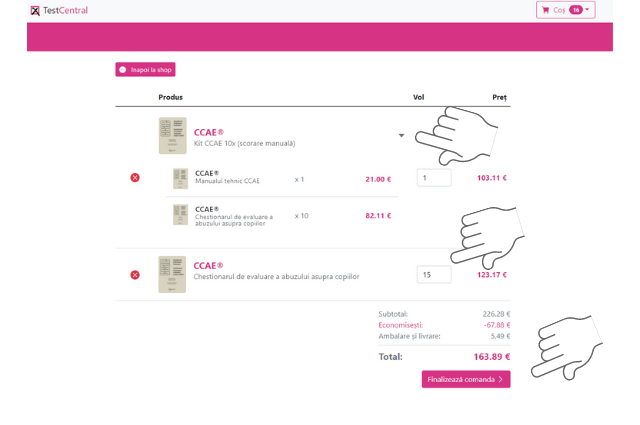Image resolution: width=640 pixels, height=425 pixels.
Task: Click the TestCentral logo
Action: [x=59, y=10]
